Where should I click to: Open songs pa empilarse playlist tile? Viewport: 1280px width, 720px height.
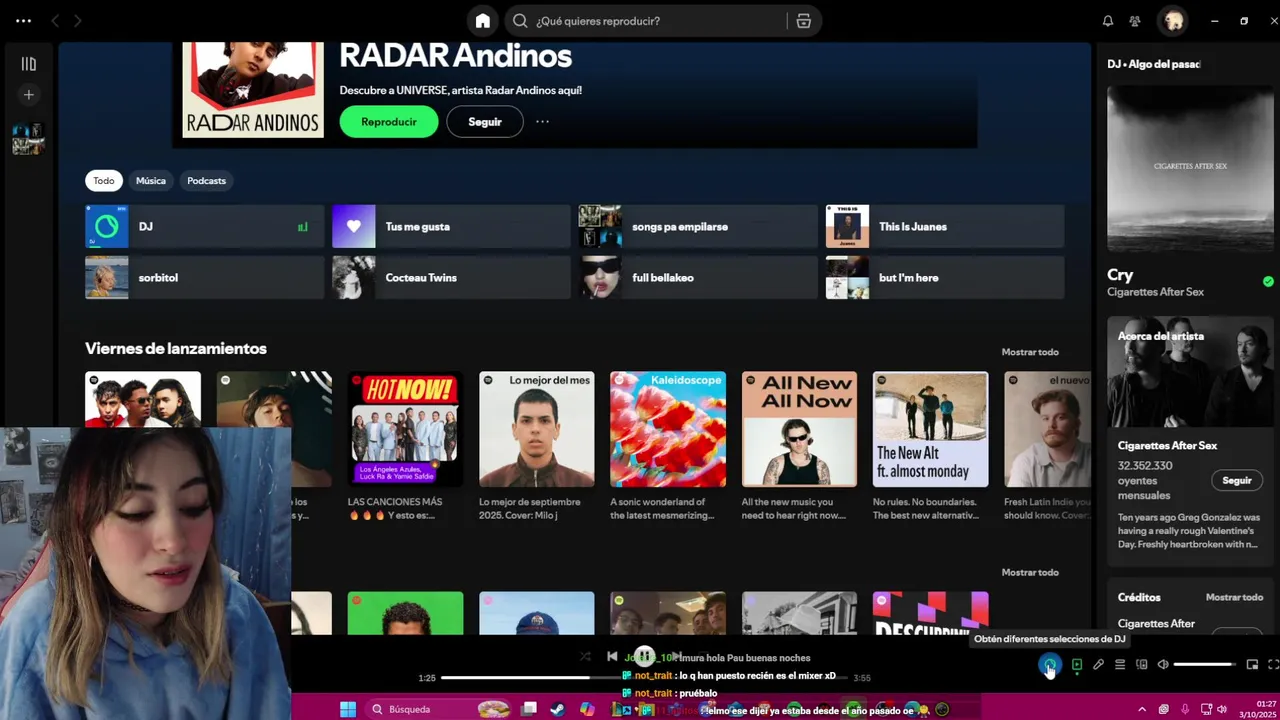698,227
